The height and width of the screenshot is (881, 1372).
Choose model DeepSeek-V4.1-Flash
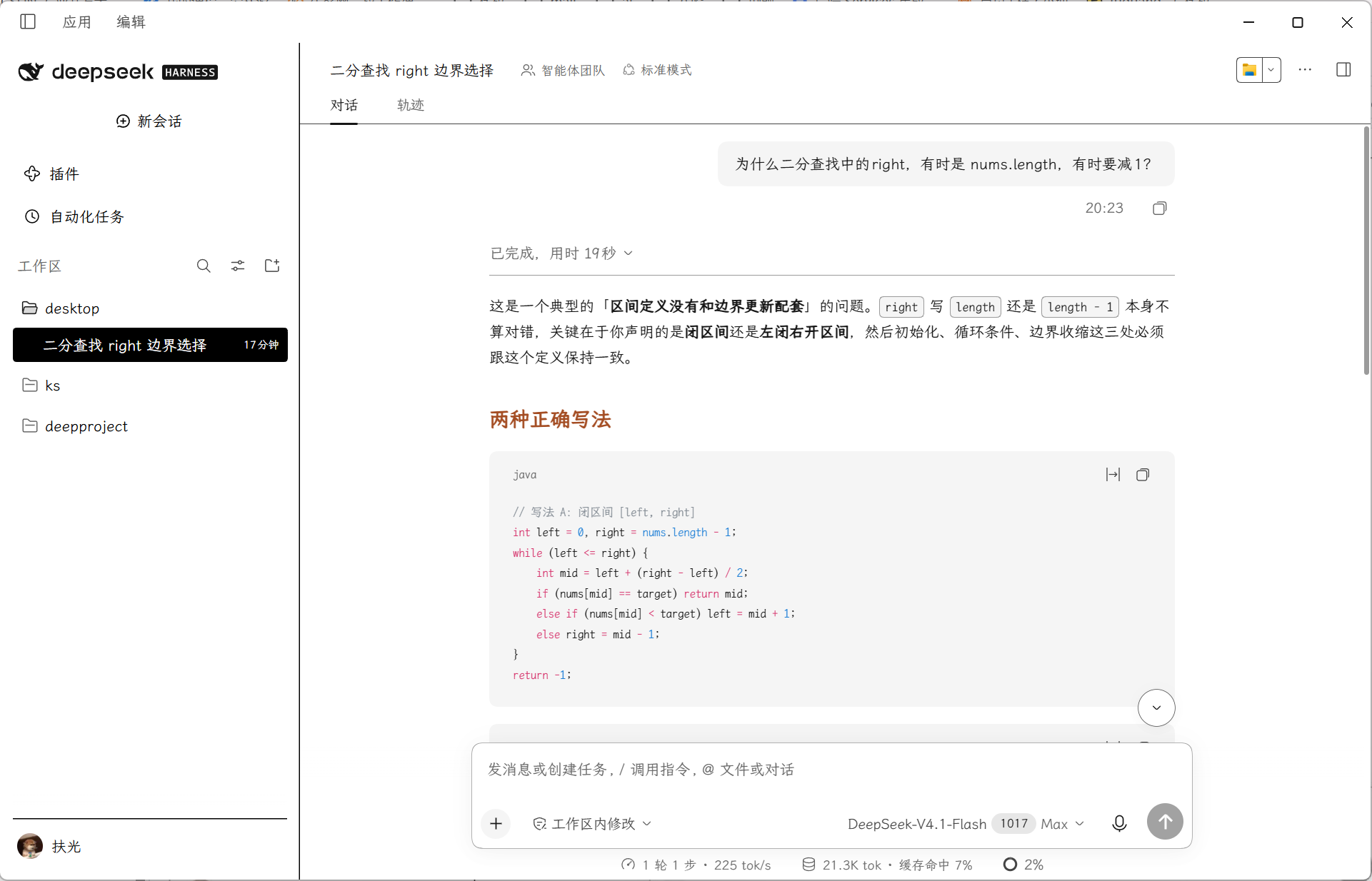pyautogui.click(x=916, y=824)
